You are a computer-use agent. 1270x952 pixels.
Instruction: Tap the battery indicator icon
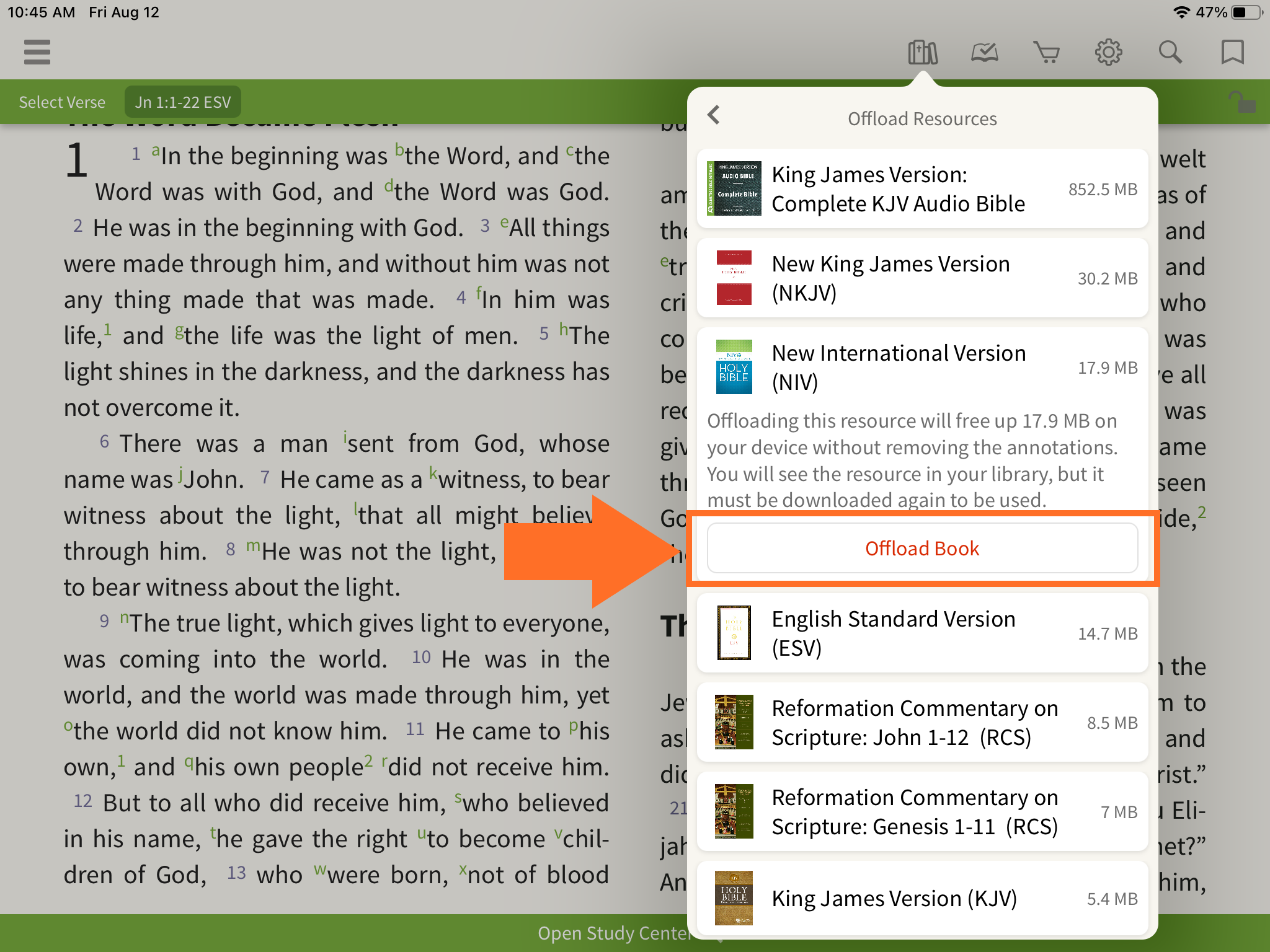[1248, 12]
